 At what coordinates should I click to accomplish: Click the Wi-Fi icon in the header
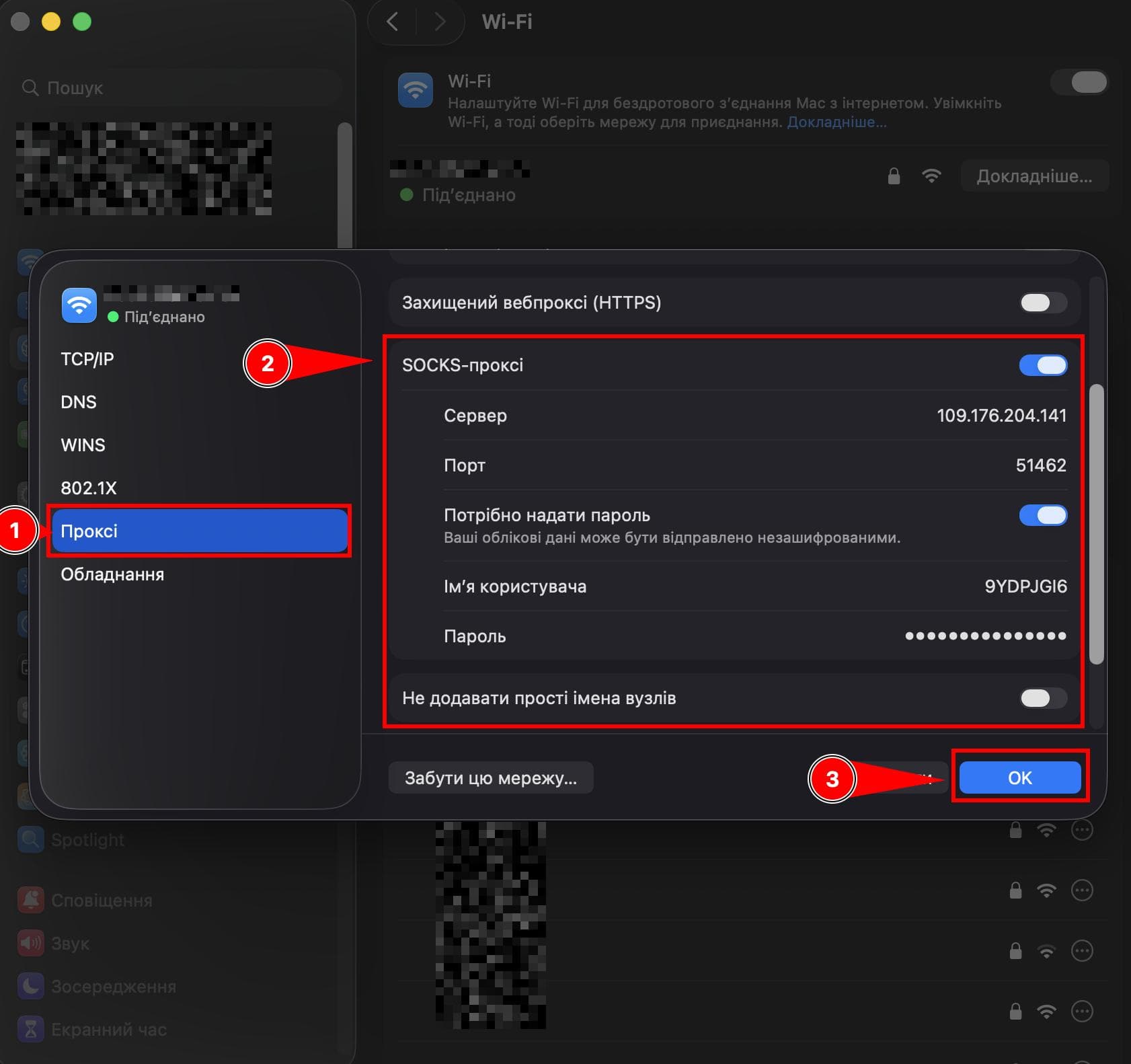coord(416,90)
